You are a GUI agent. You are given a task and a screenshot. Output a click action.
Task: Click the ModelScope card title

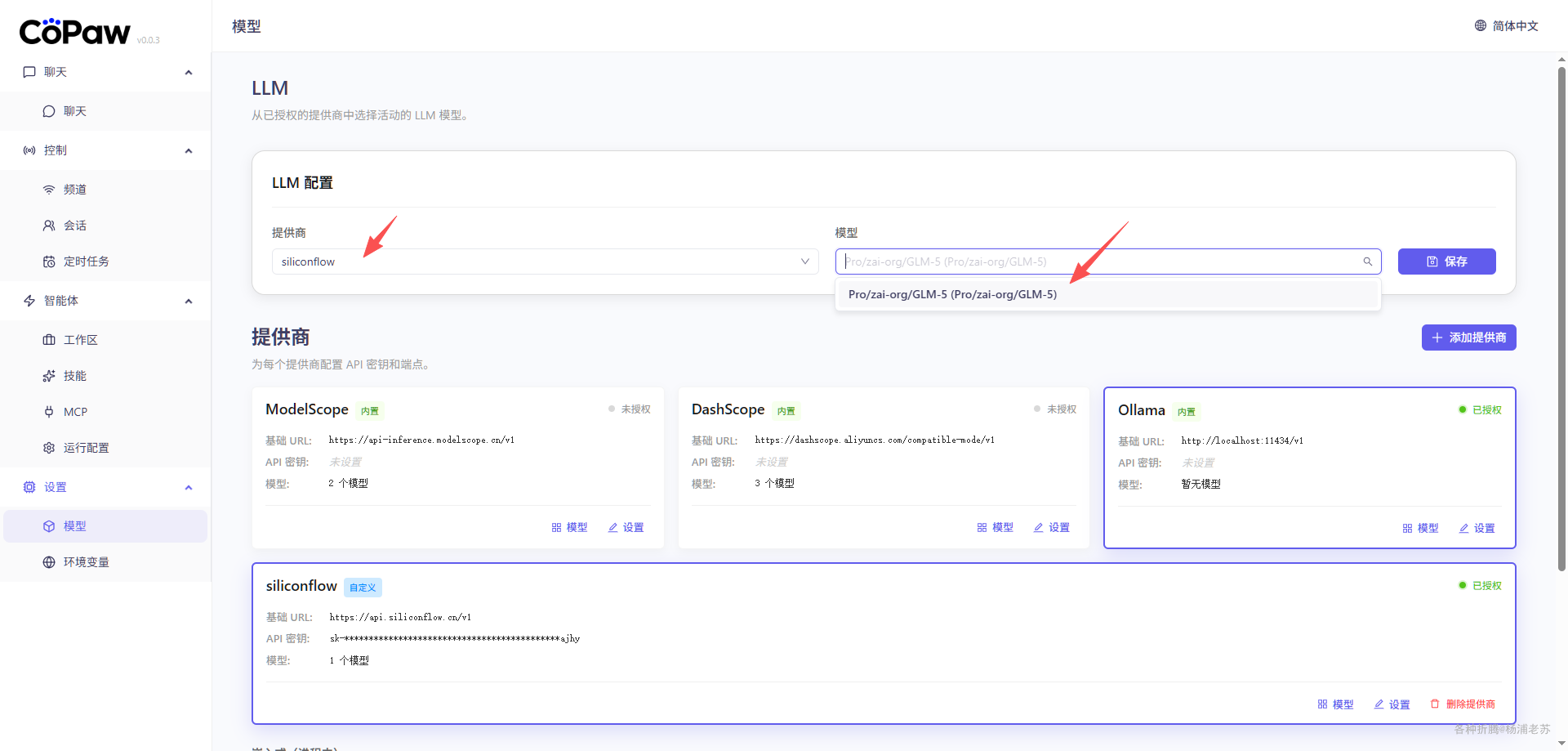(307, 409)
